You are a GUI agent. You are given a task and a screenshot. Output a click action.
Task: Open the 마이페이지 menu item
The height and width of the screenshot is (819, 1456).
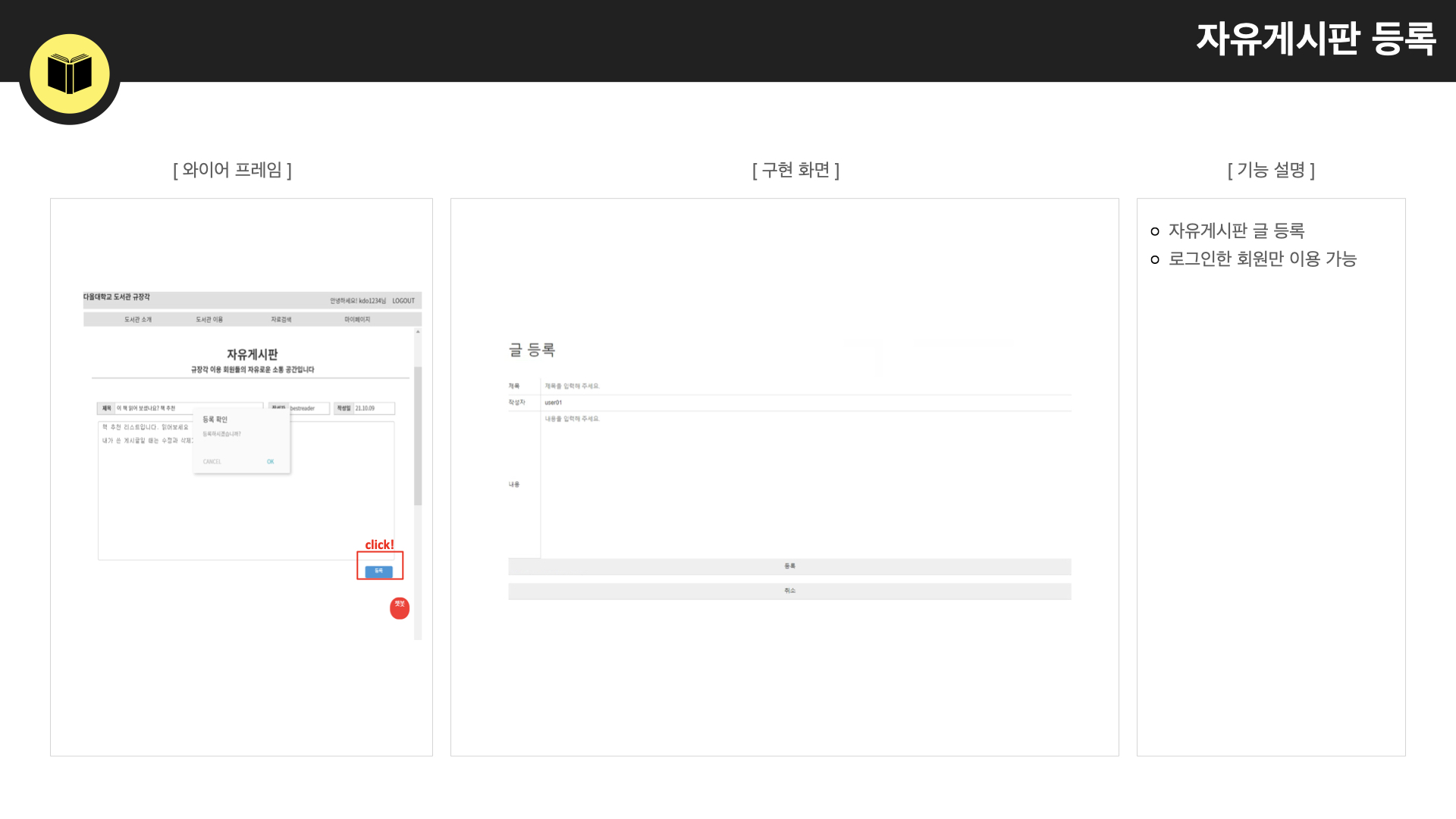357,319
